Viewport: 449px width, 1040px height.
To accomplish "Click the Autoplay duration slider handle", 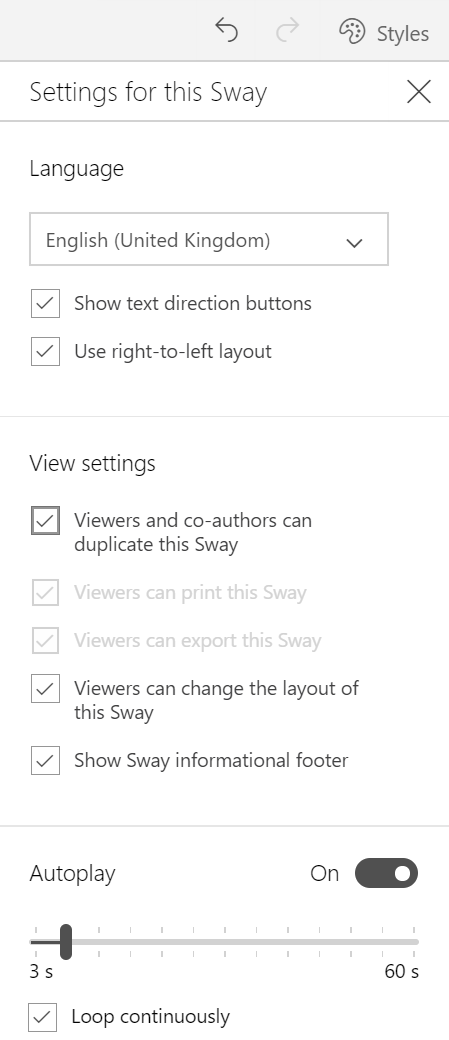I will click(x=66, y=942).
